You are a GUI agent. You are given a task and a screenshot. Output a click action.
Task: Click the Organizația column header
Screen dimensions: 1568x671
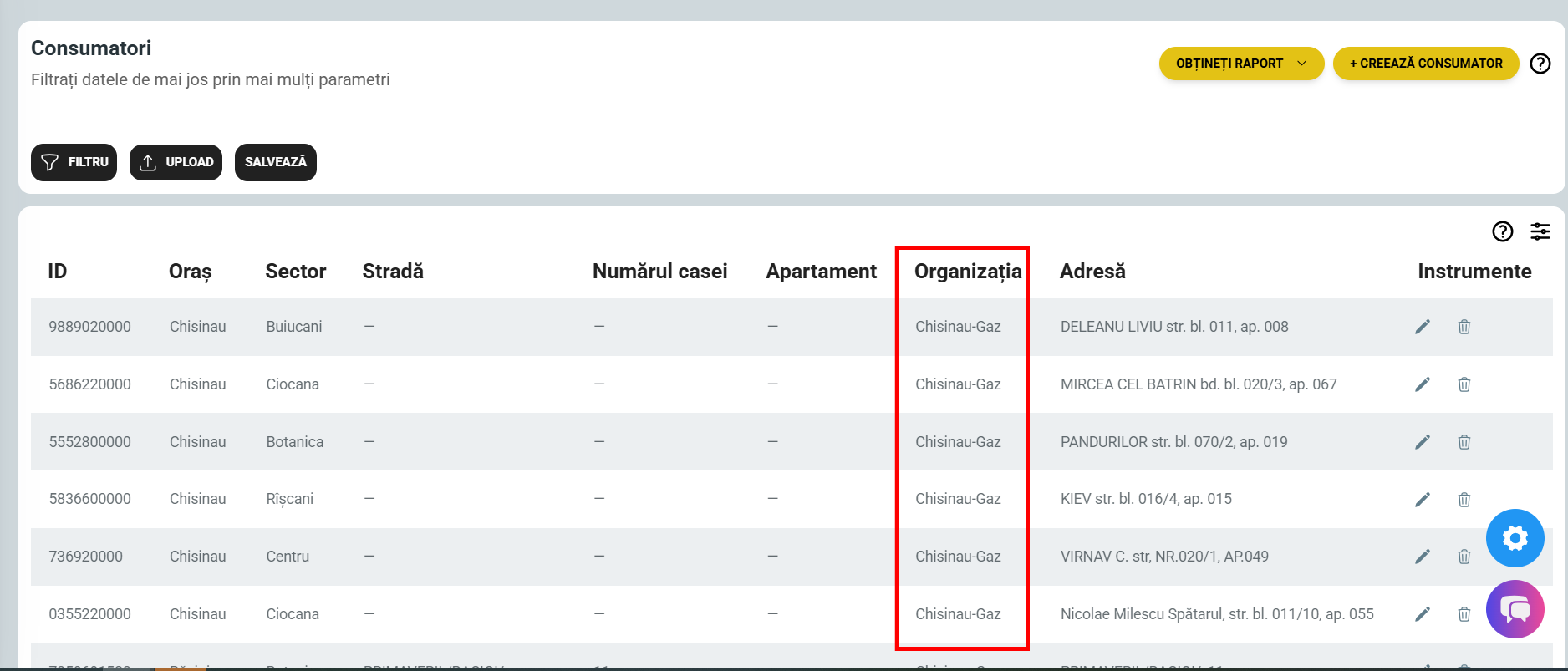coord(967,272)
